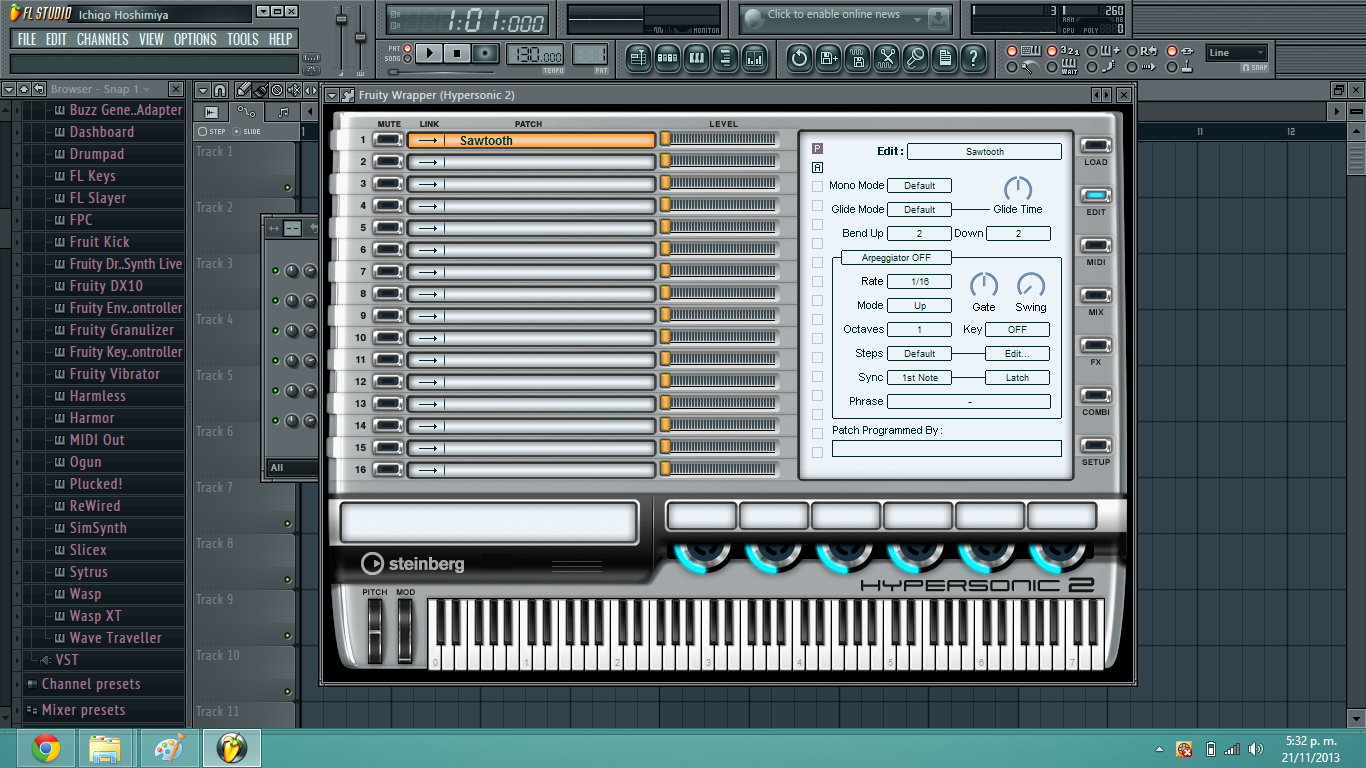Open the step sequencer icon

coord(667,58)
